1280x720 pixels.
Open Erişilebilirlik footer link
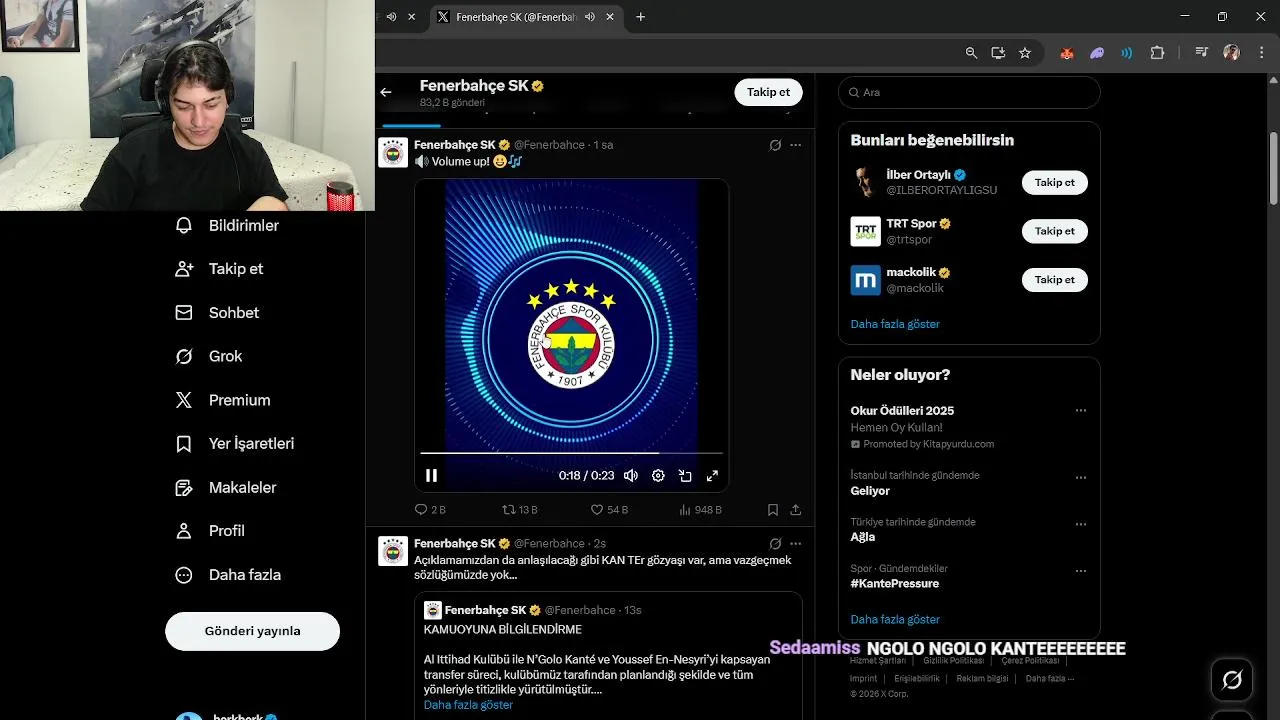pyautogui.click(x=917, y=678)
